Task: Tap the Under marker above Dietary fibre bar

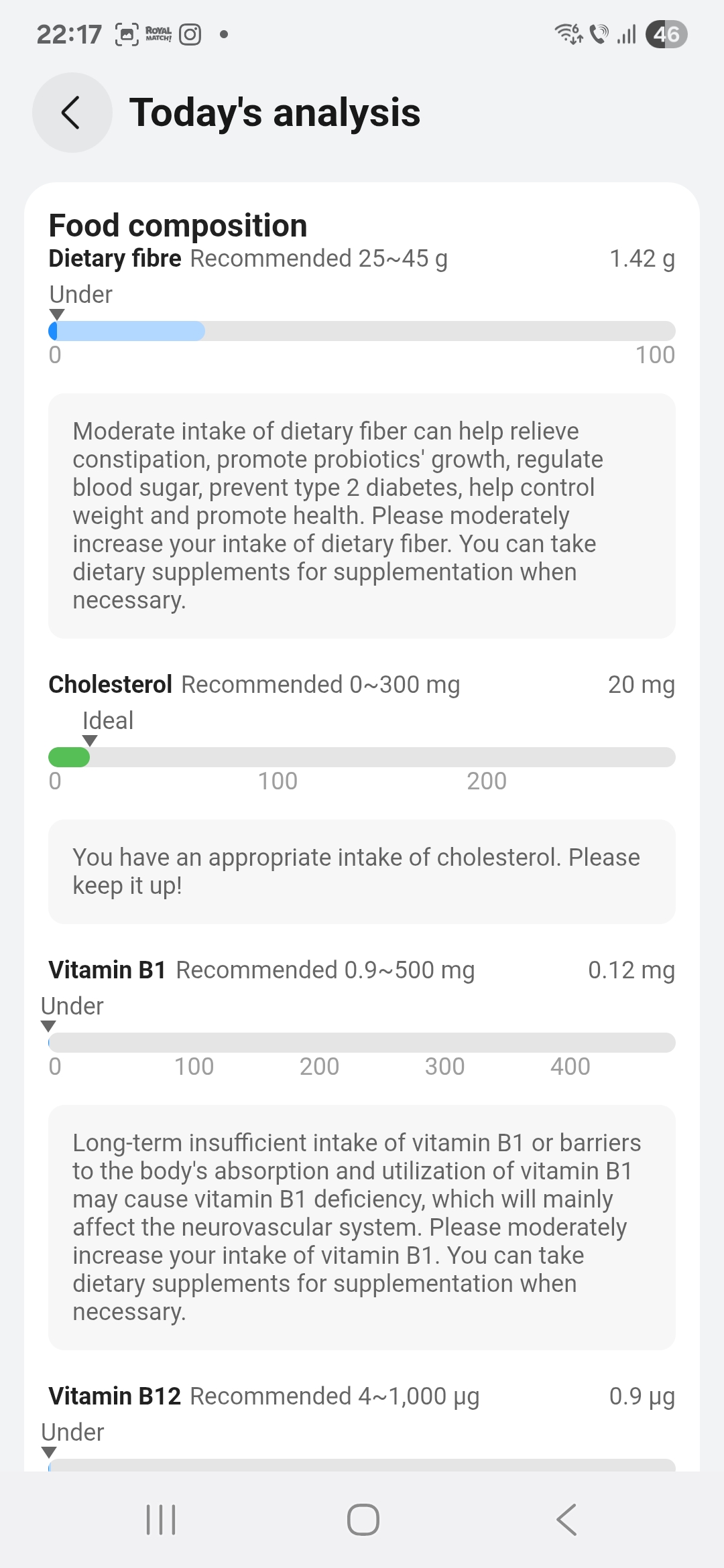Action: (x=80, y=295)
